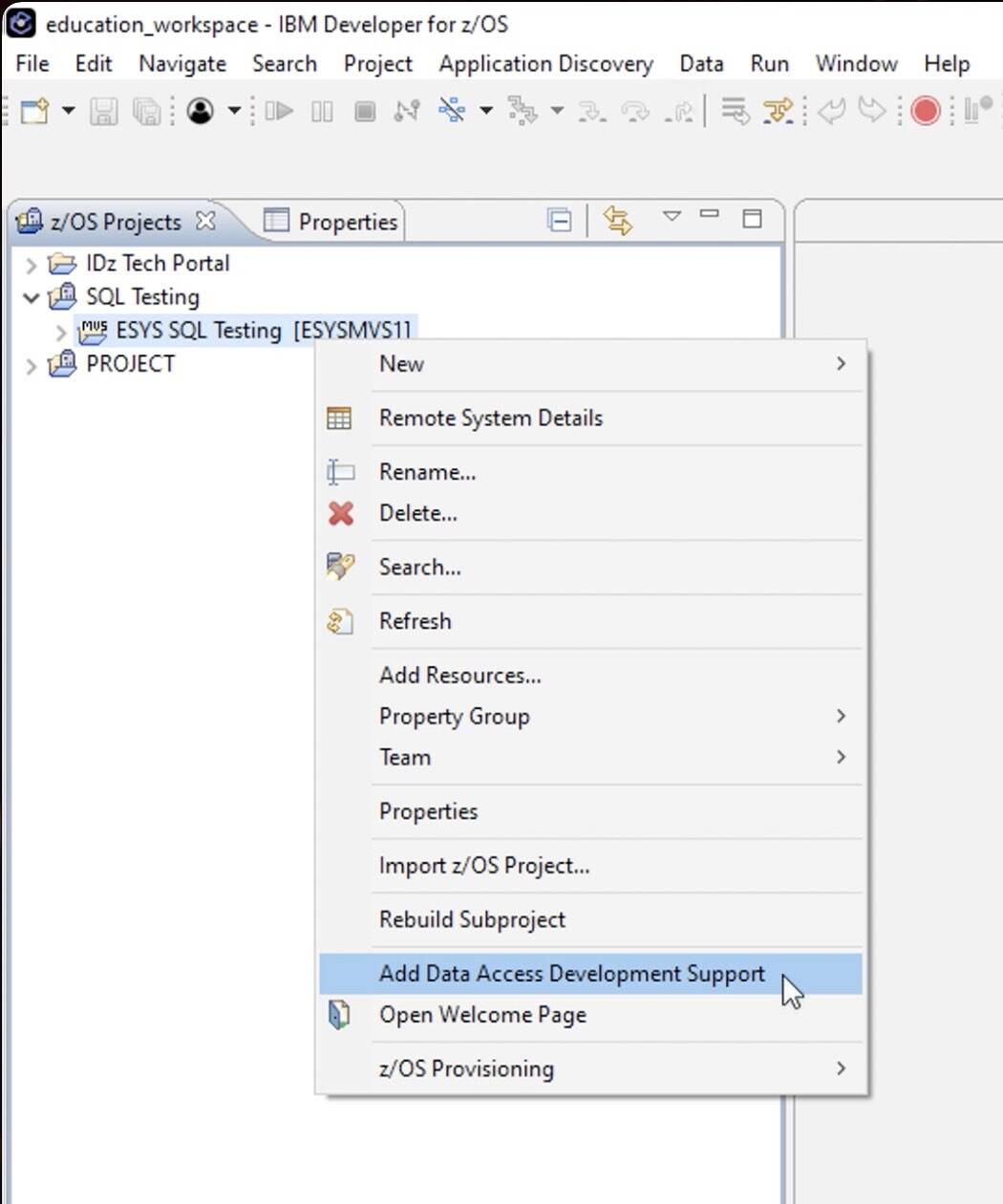Open the New submenu in context menu
The image size is (1003, 1204).
coord(591,364)
